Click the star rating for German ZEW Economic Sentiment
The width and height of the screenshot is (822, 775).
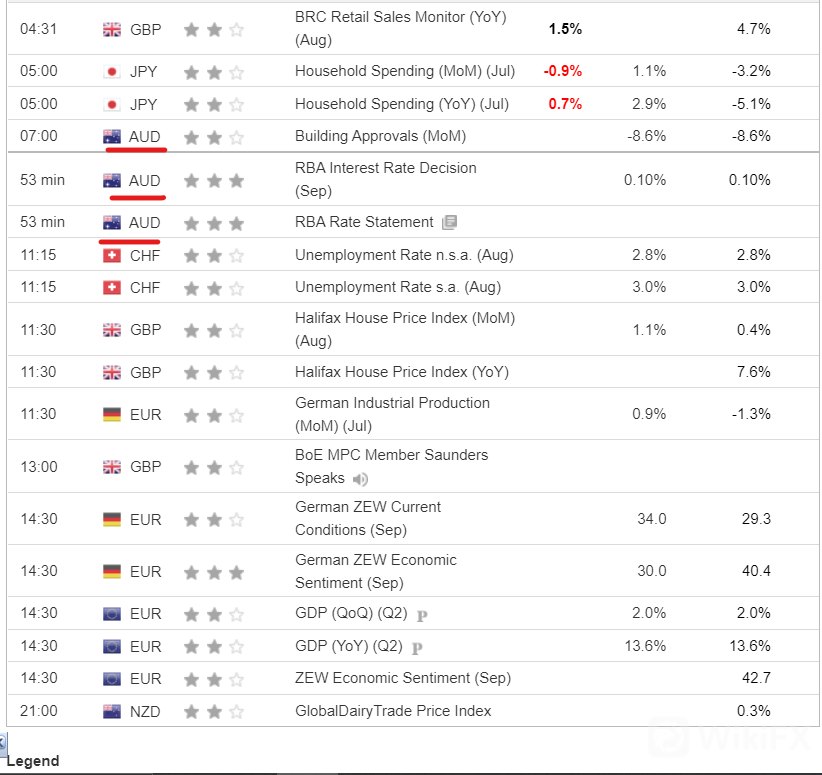[x=213, y=572]
